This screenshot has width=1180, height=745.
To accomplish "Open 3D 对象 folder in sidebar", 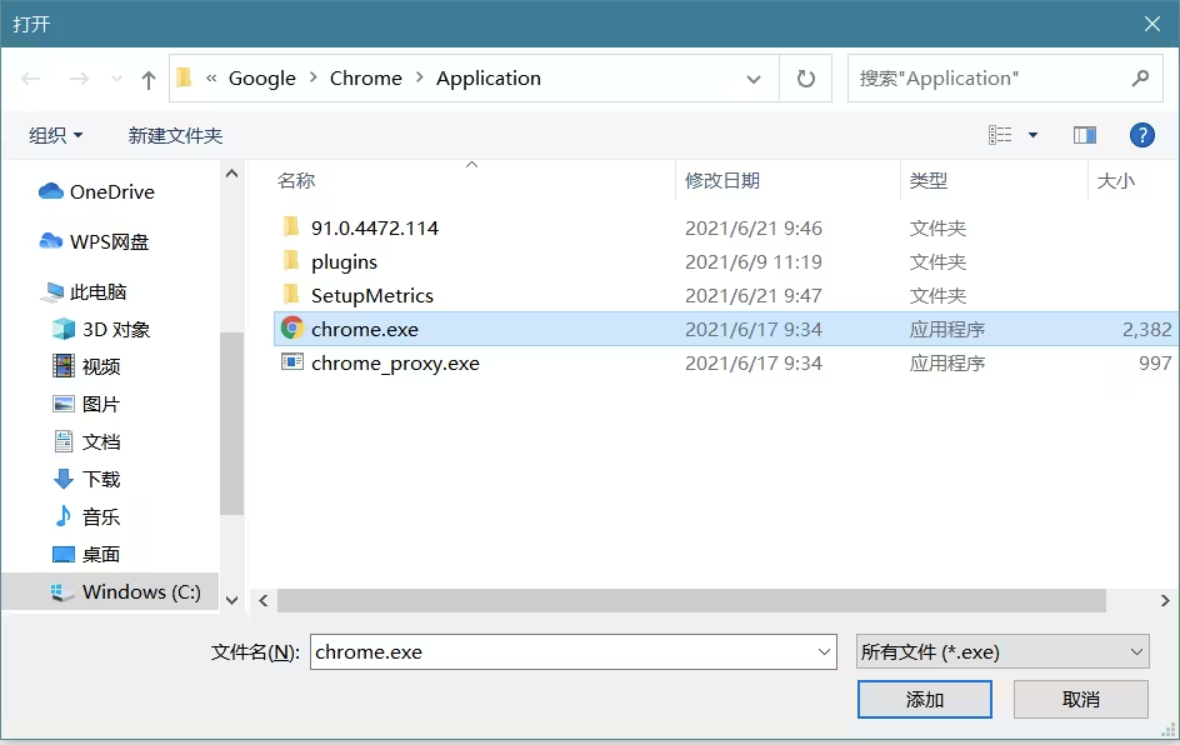I will pos(102,330).
